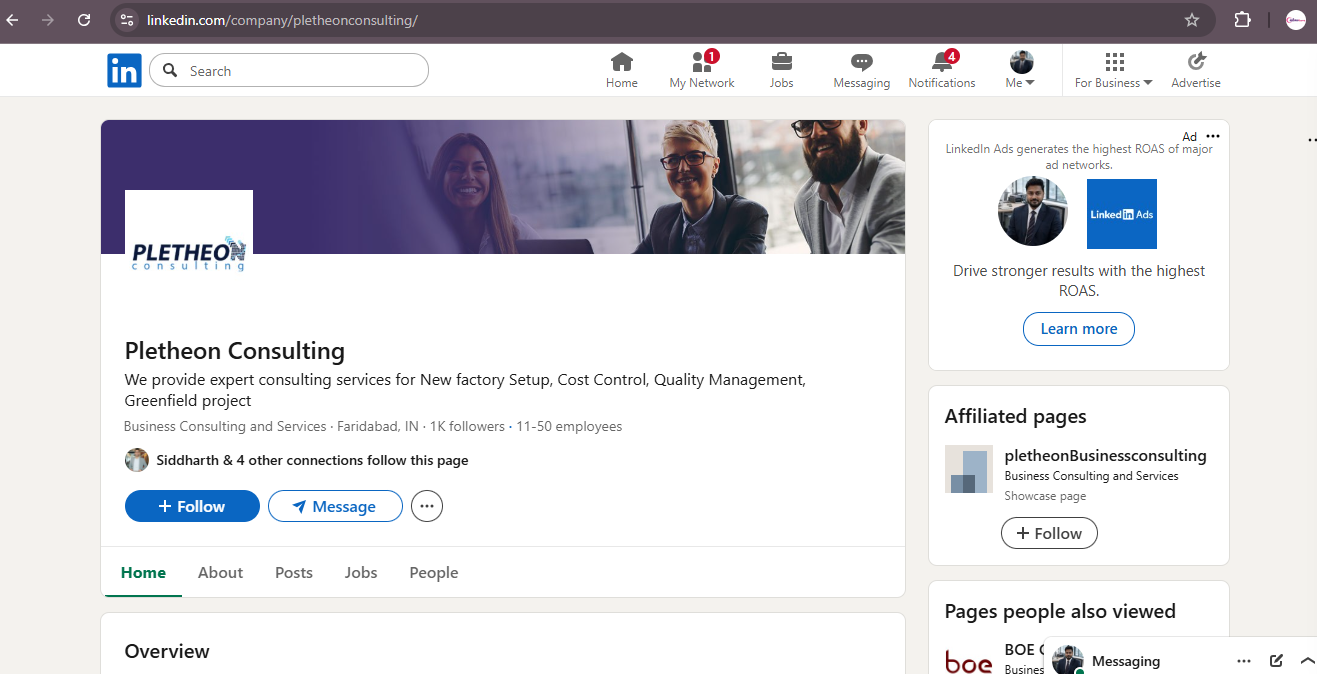This screenshot has height=674, width=1317.
Task: Open Messaging overlay options dots
Action: [1244, 661]
